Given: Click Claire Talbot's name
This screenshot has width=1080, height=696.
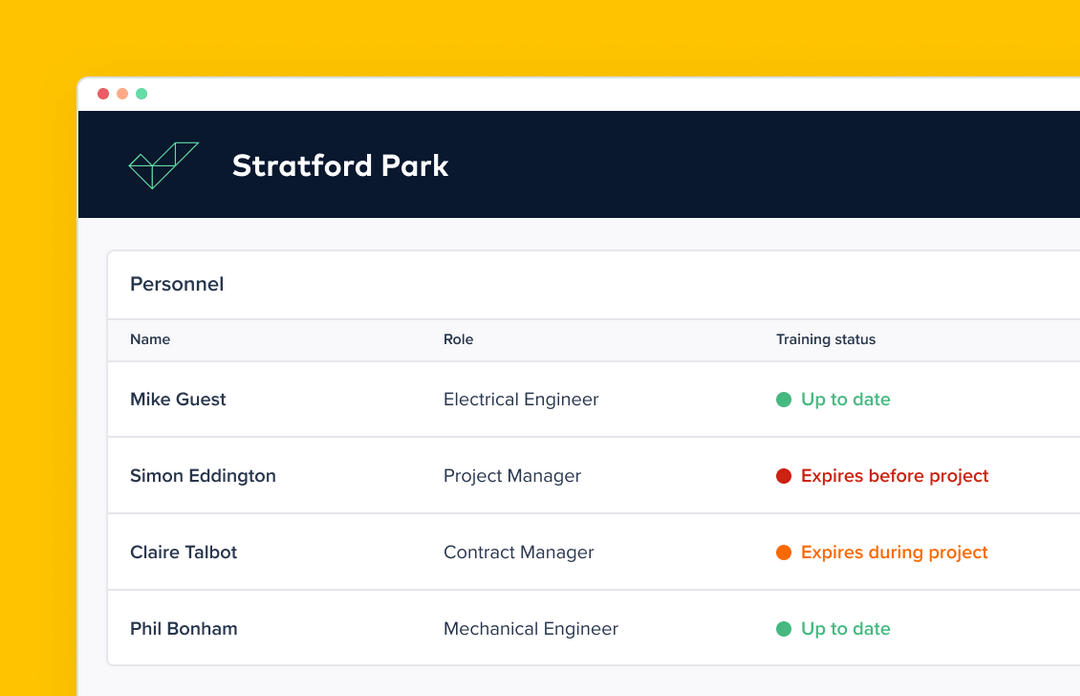Looking at the screenshot, I should tap(183, 552).
